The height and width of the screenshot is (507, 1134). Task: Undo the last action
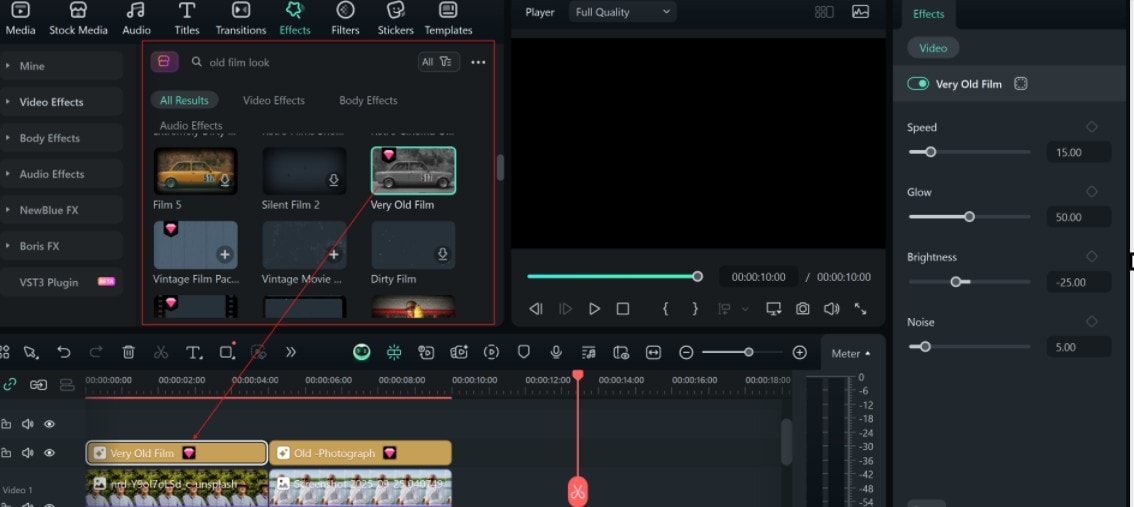coord(64,352)
